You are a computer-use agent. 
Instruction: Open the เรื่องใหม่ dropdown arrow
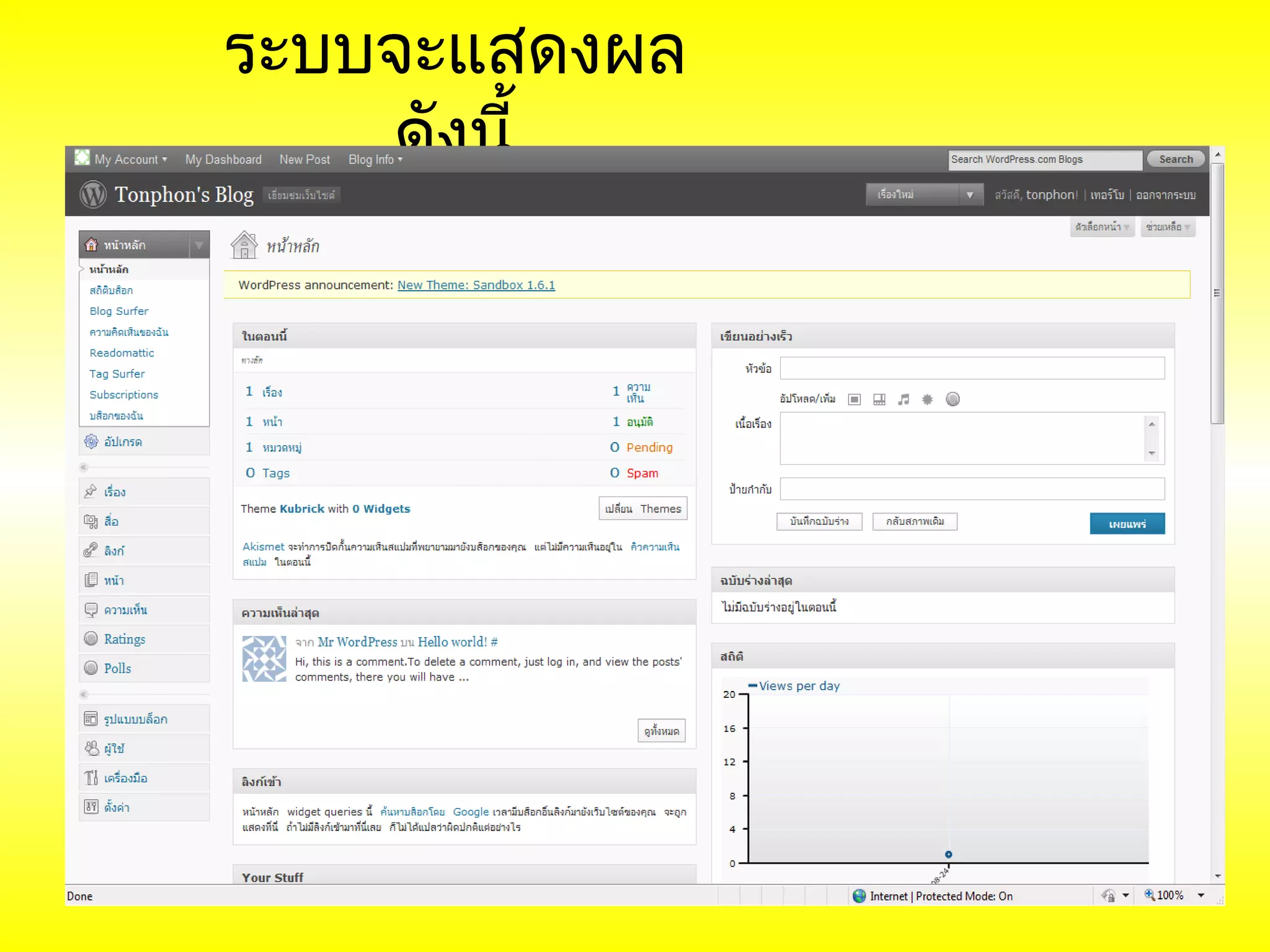(970, 195)
